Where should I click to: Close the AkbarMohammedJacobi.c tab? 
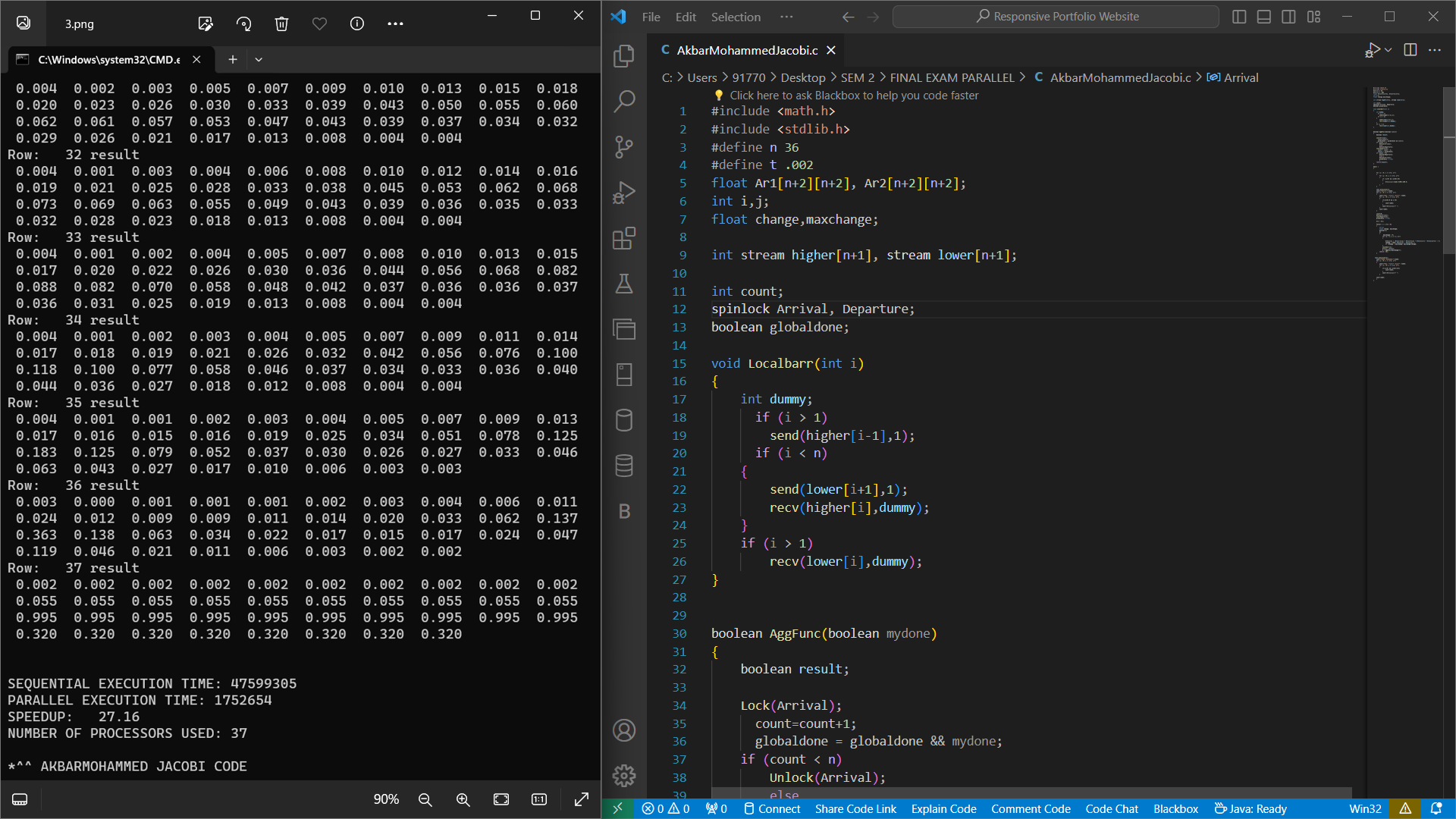[831, 50]
